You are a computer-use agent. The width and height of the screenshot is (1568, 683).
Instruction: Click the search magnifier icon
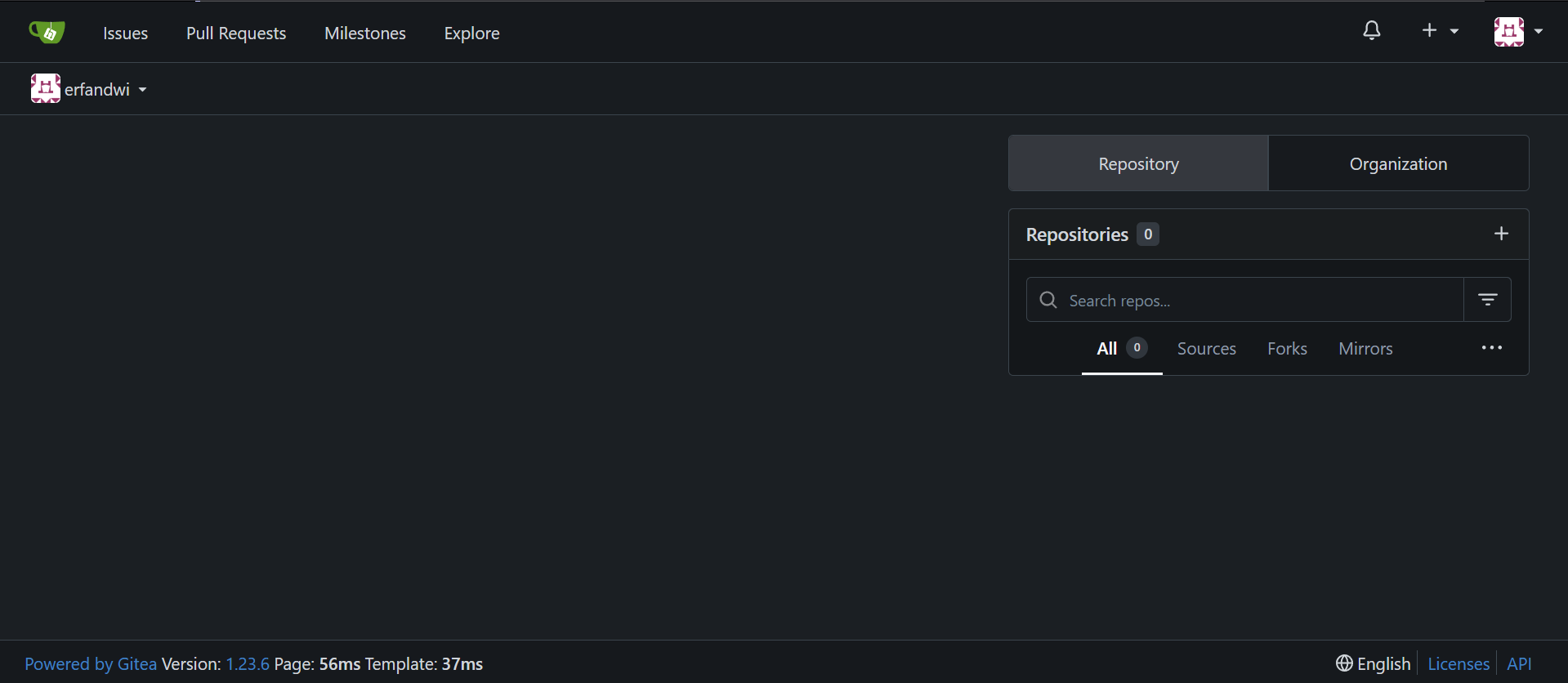tap(1048, 300)
